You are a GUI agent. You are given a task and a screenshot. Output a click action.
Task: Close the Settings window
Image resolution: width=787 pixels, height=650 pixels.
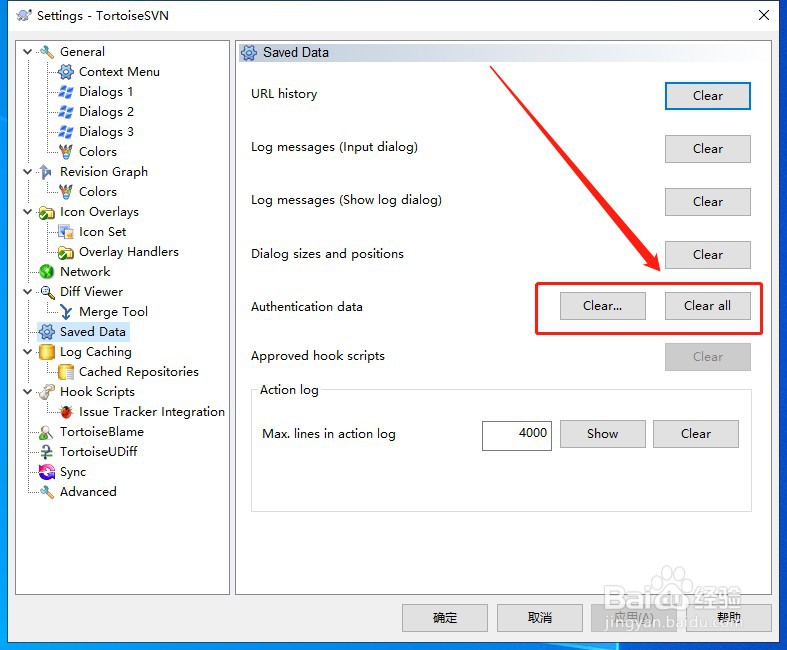[x=763, y=16]
